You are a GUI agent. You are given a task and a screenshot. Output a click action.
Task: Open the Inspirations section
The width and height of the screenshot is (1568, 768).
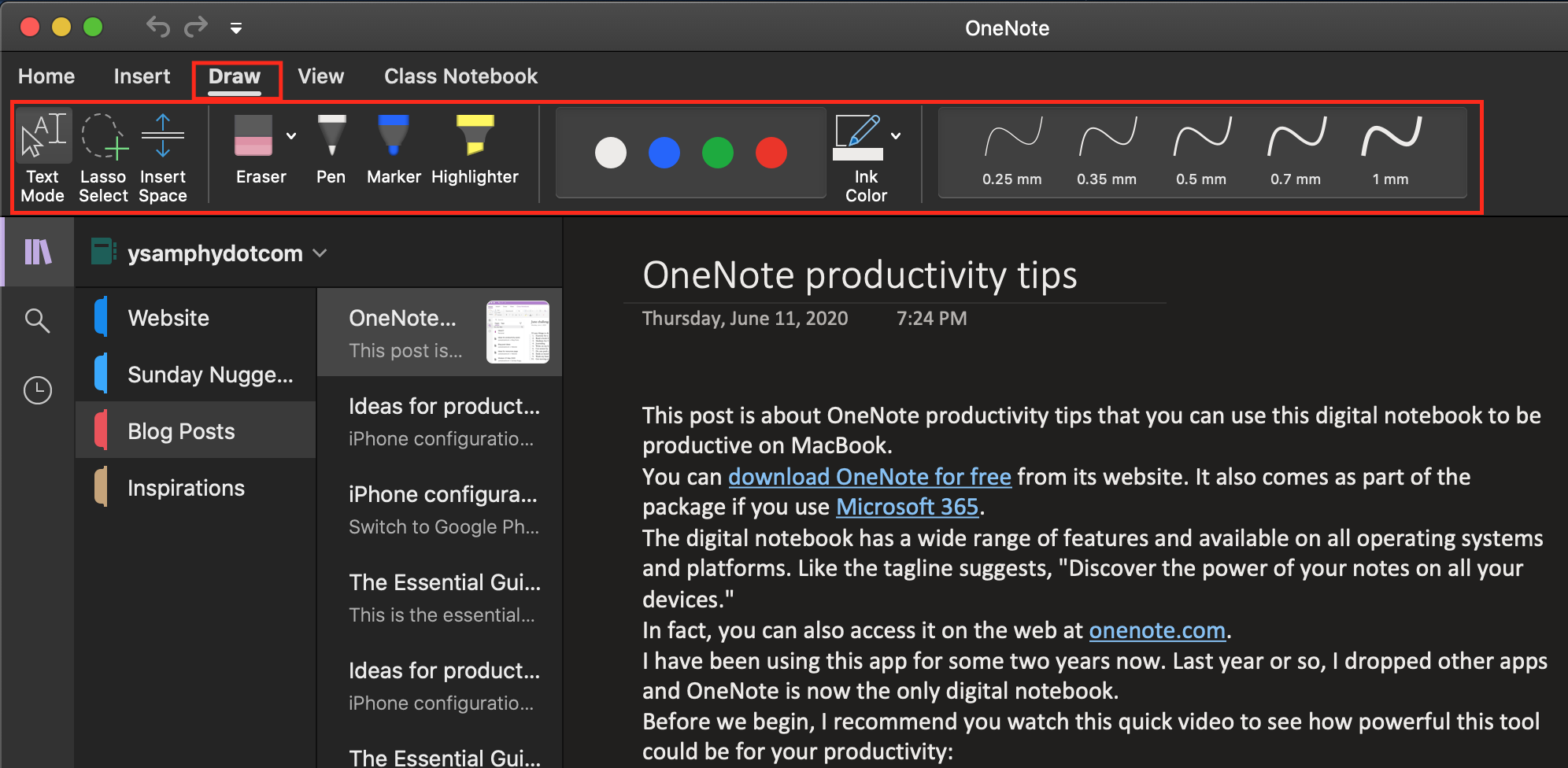[196, 488]
